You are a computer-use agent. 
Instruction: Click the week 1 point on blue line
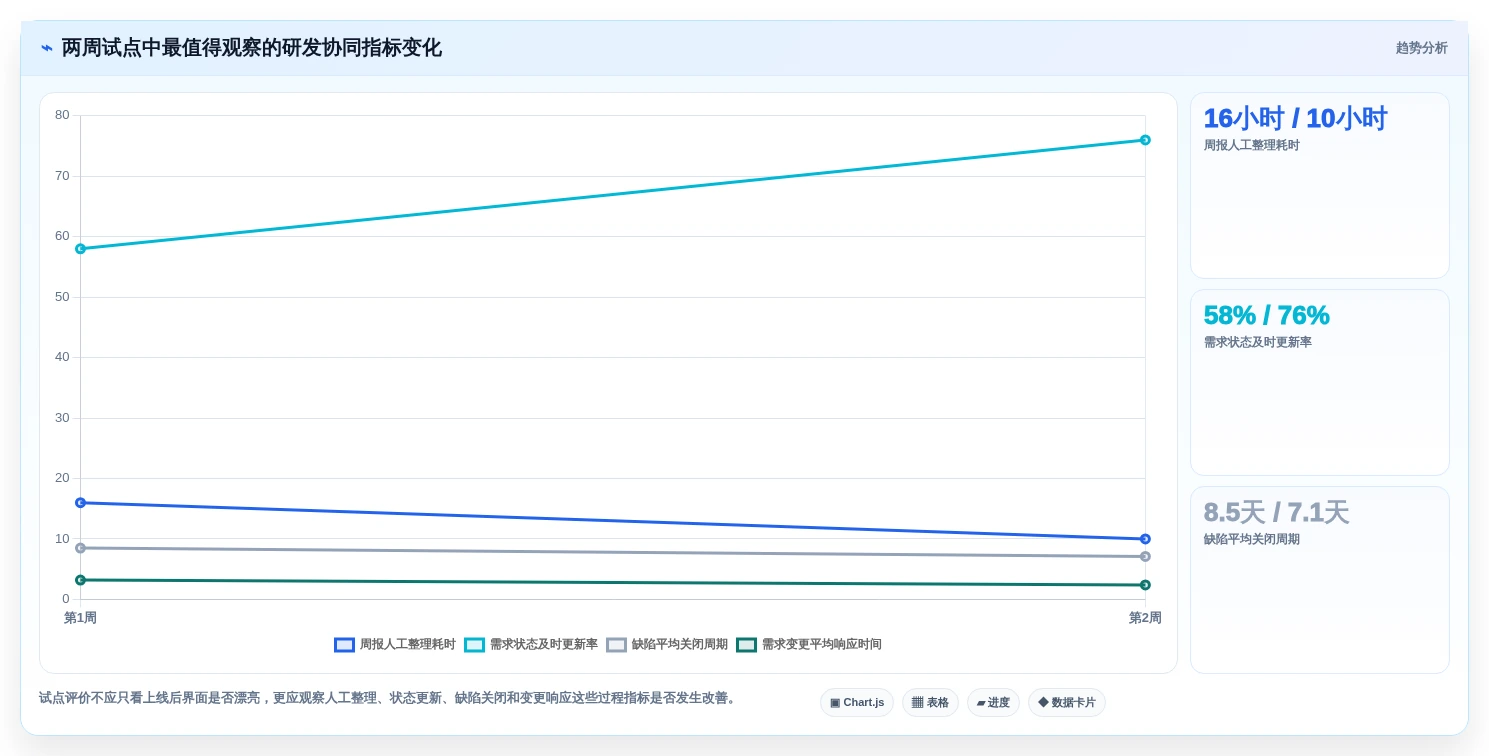click(80, 503)
